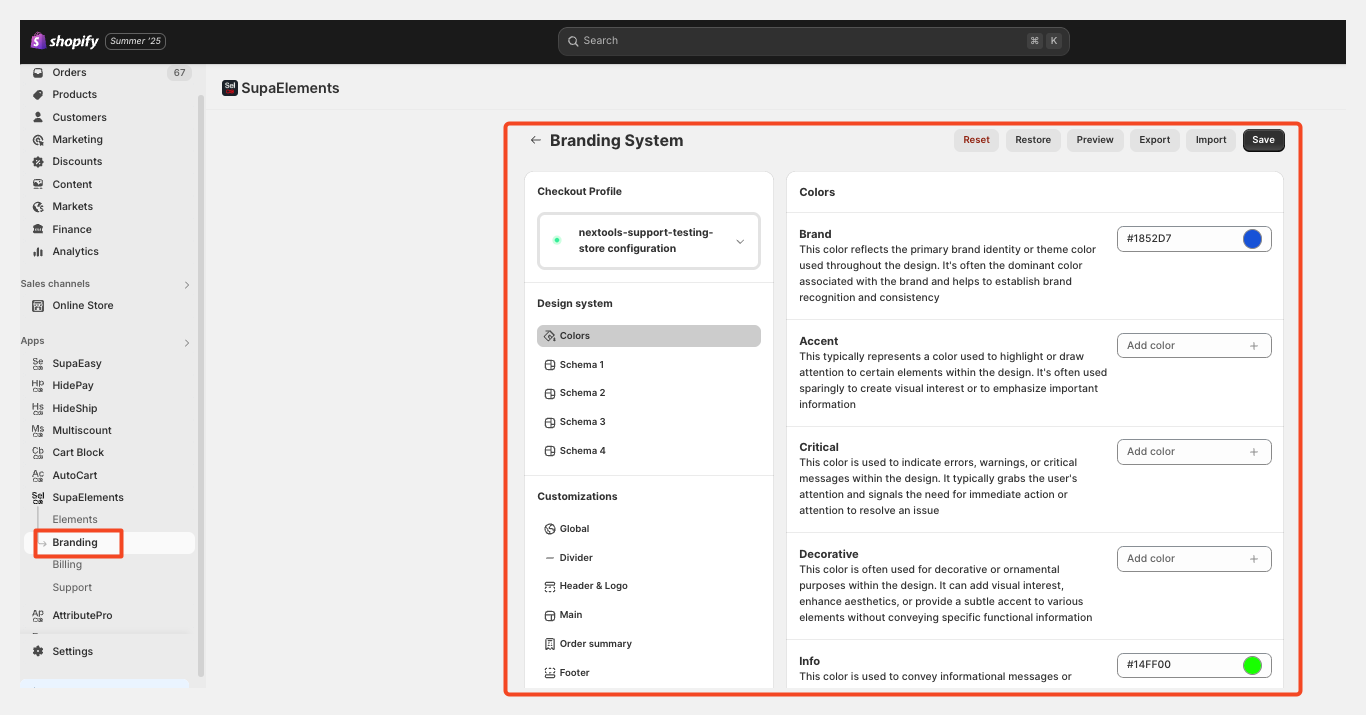
Task: Click the Cart Block app icon
Action: [x=38, y=453]
